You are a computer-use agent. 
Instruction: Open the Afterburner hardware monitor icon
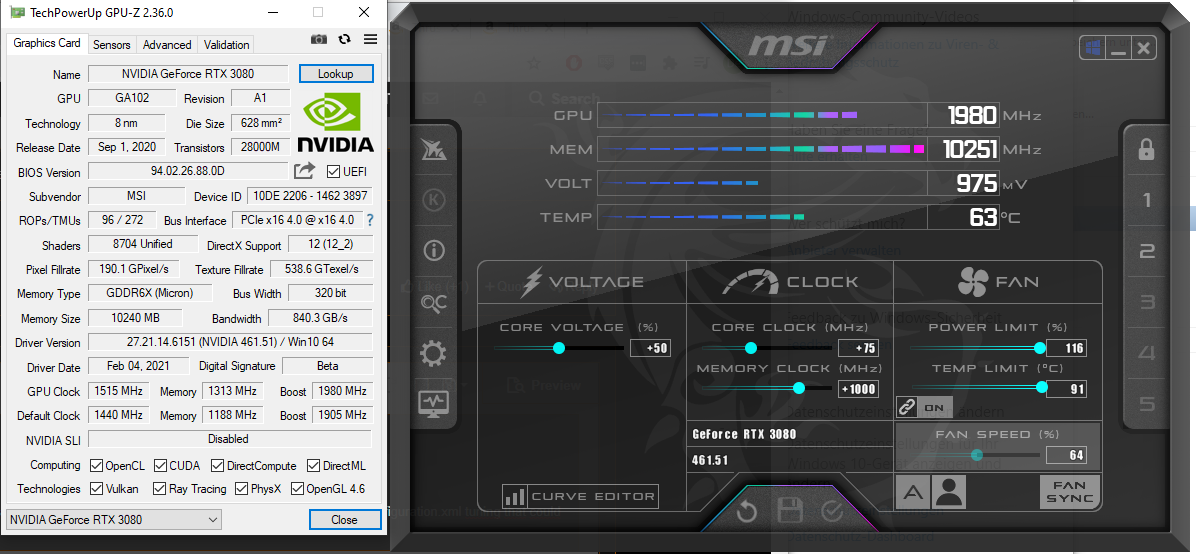[434, 404]
